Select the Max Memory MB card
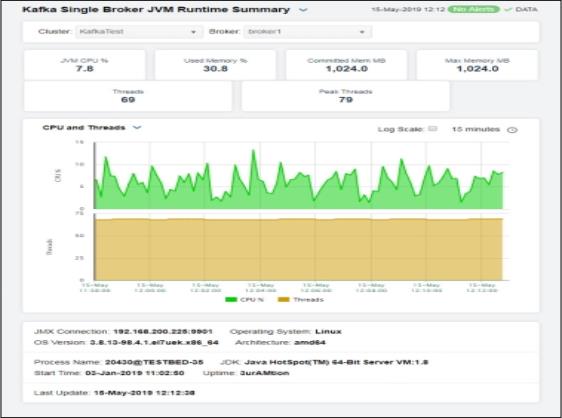 coord(477,65)
